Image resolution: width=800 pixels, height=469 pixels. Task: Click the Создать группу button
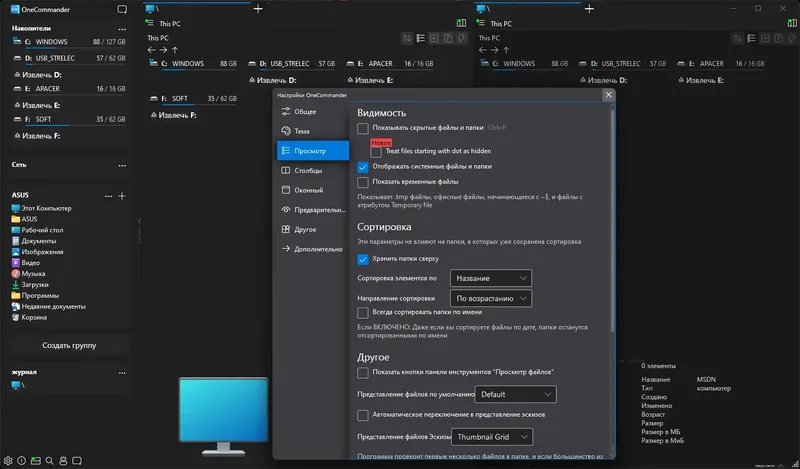point(70,345)
